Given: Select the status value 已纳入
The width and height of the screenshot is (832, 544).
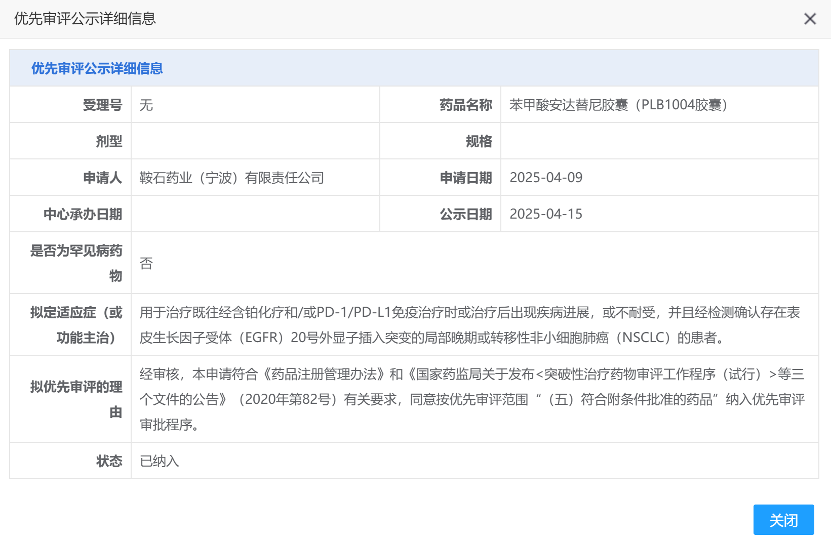Looking at the screenshot, I should [x=159, y=461].
